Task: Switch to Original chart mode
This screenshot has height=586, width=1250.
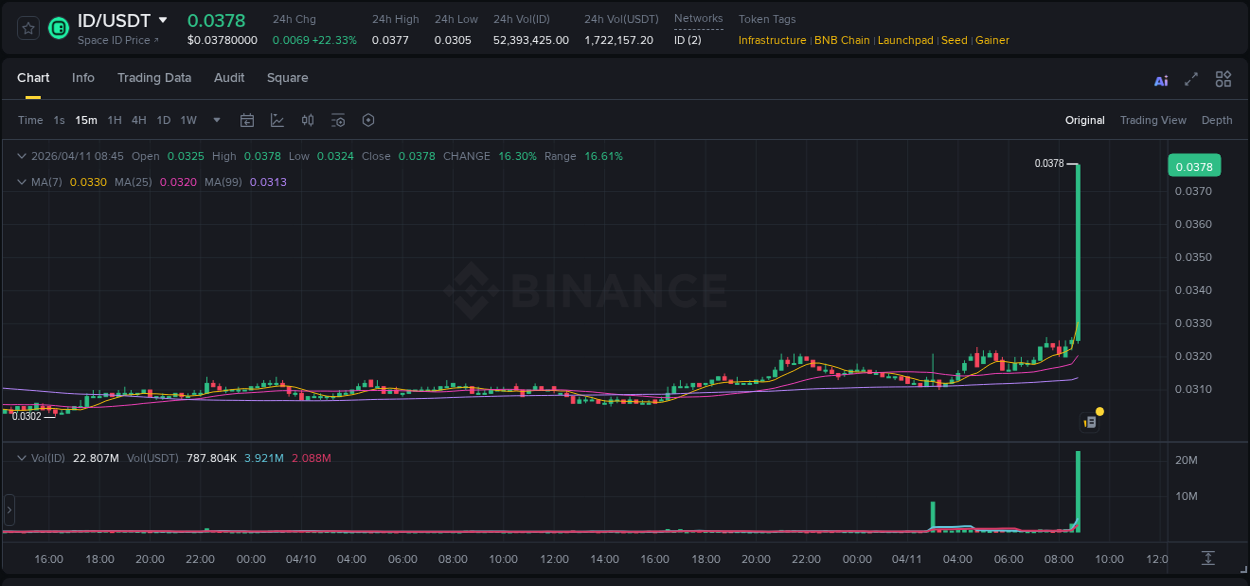Action: pos(1085,120)
